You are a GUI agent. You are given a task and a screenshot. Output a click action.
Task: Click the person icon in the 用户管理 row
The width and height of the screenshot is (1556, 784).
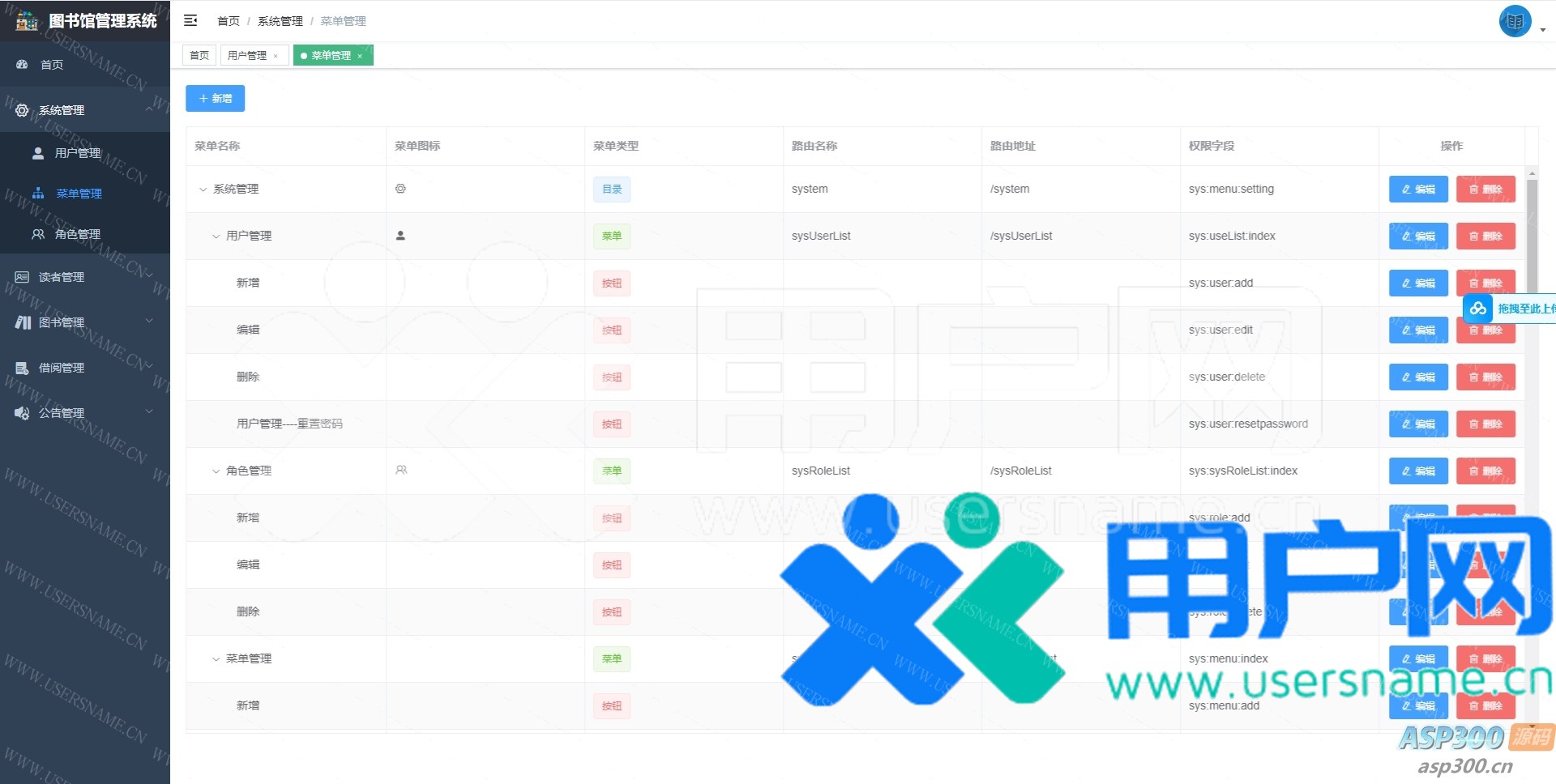400,236
